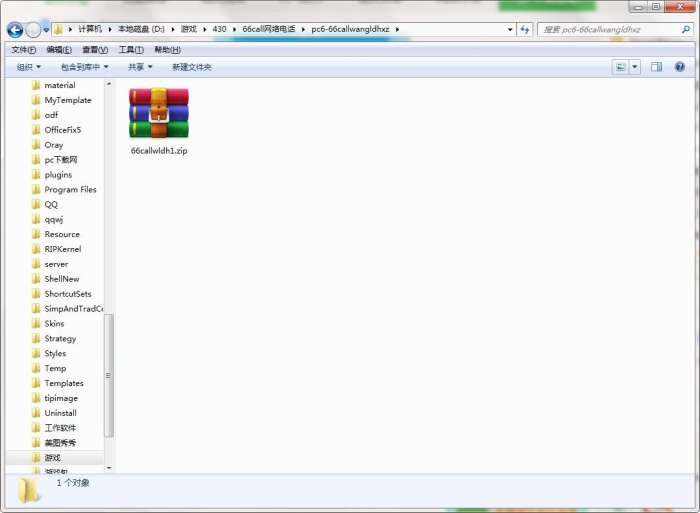Click the 新建文件夹 button
Image resolution: width=700 pixels, height=513 pixels.
[192, 67]
